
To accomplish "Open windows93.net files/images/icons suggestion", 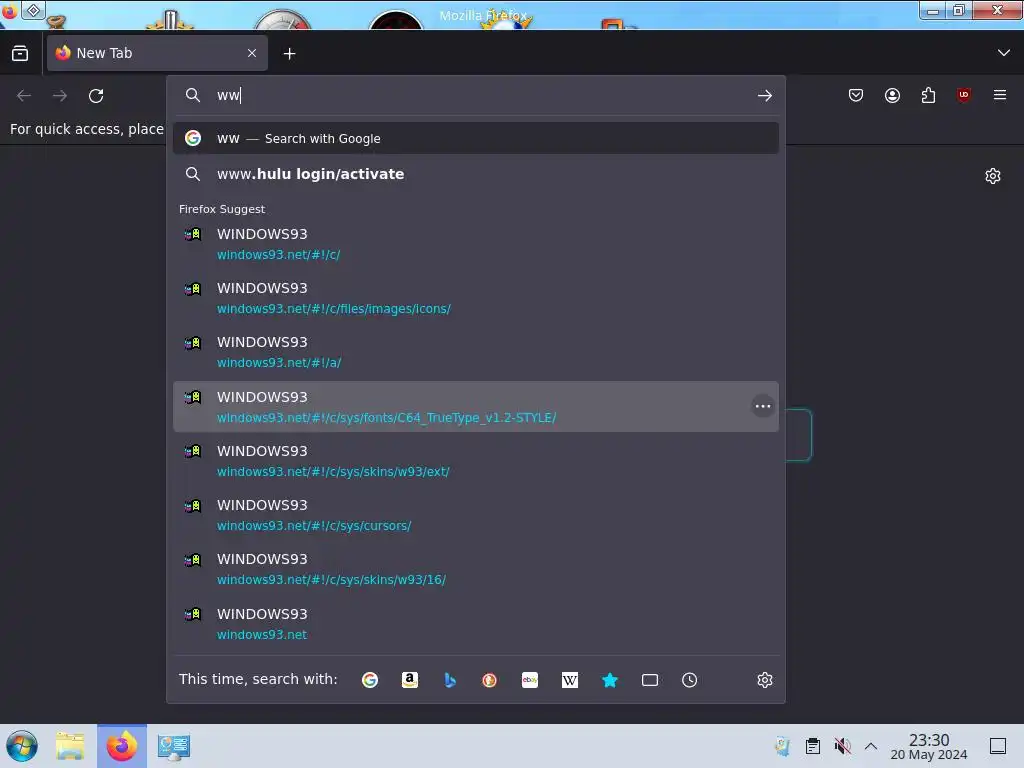I will coord(475,298).
